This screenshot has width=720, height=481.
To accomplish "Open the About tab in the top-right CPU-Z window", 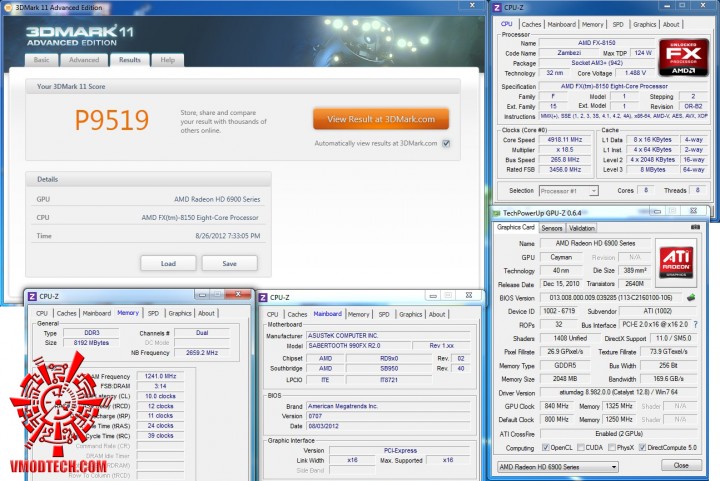I will pos(671,24).
